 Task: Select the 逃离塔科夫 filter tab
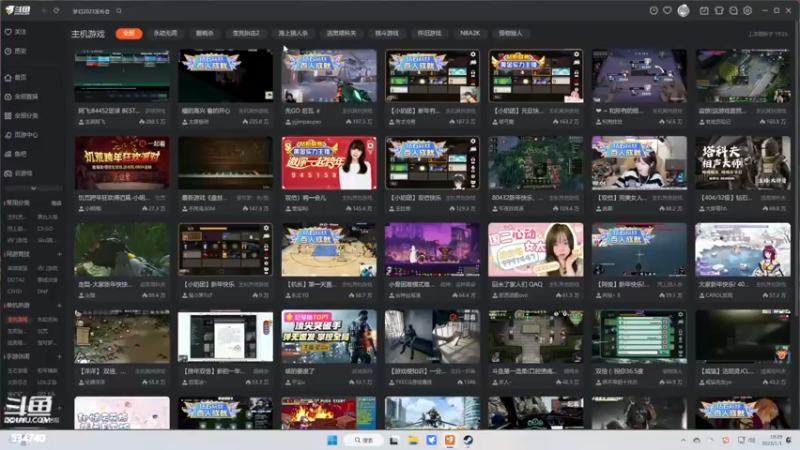(x=341, y=33)
